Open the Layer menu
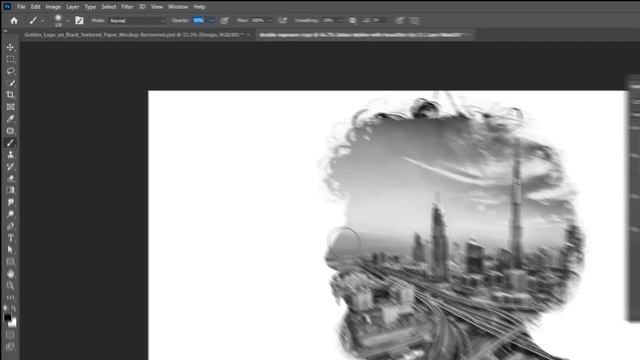The image size is (640, 360). click(73, 7)
